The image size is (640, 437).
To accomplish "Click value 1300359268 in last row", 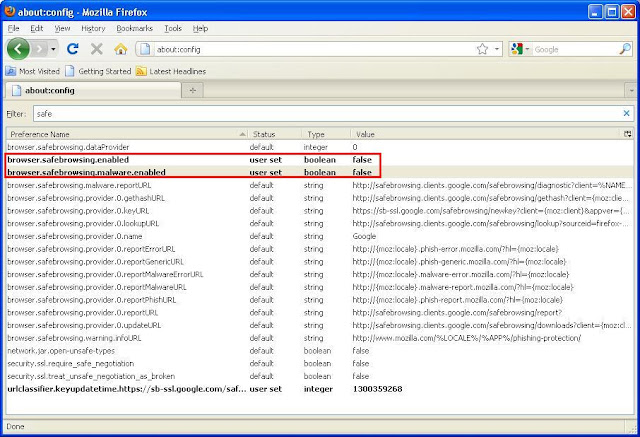I will [x=377, y=389].
